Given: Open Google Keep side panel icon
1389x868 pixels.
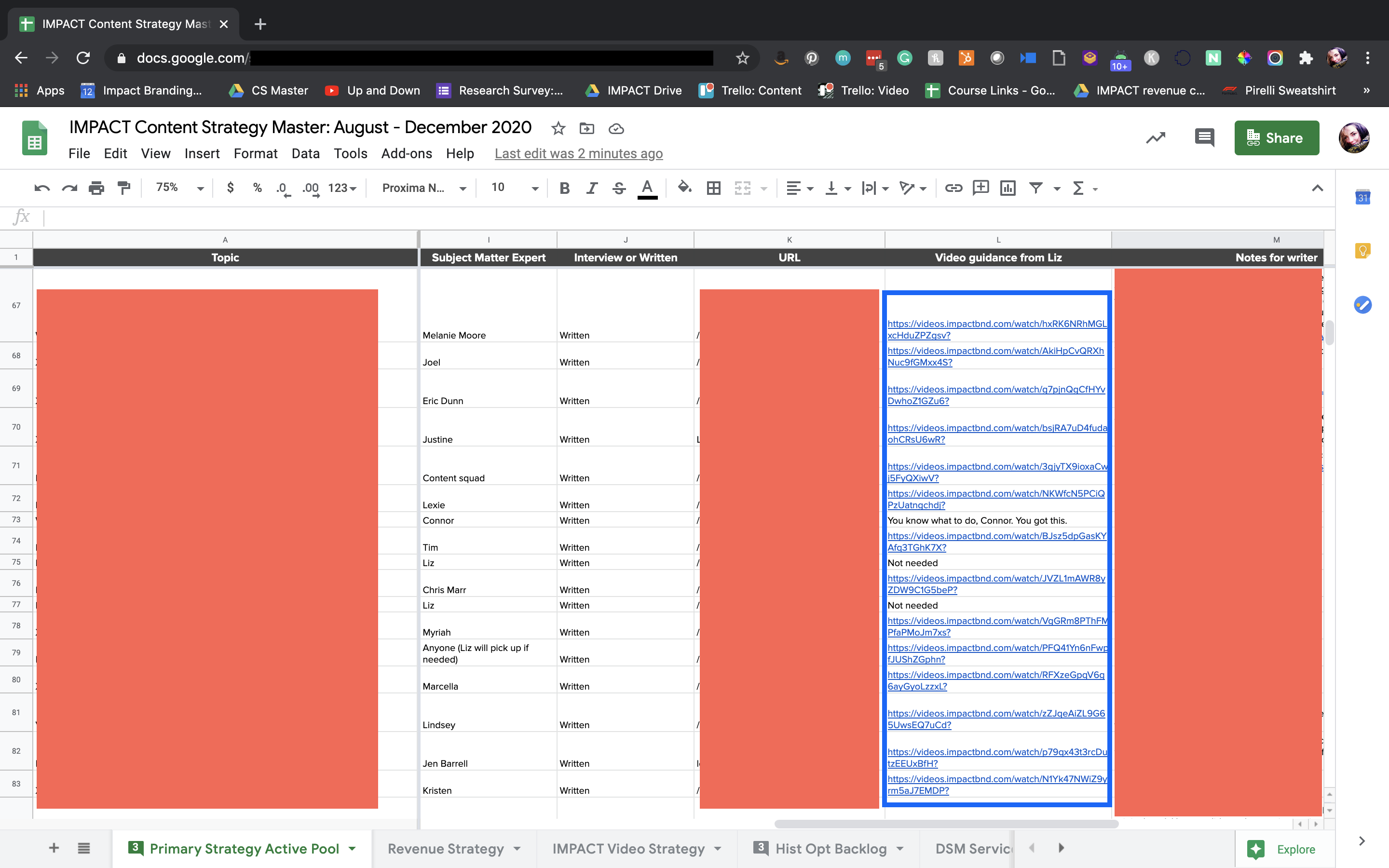Looking at the screenshot, I should click(1362, 251).
